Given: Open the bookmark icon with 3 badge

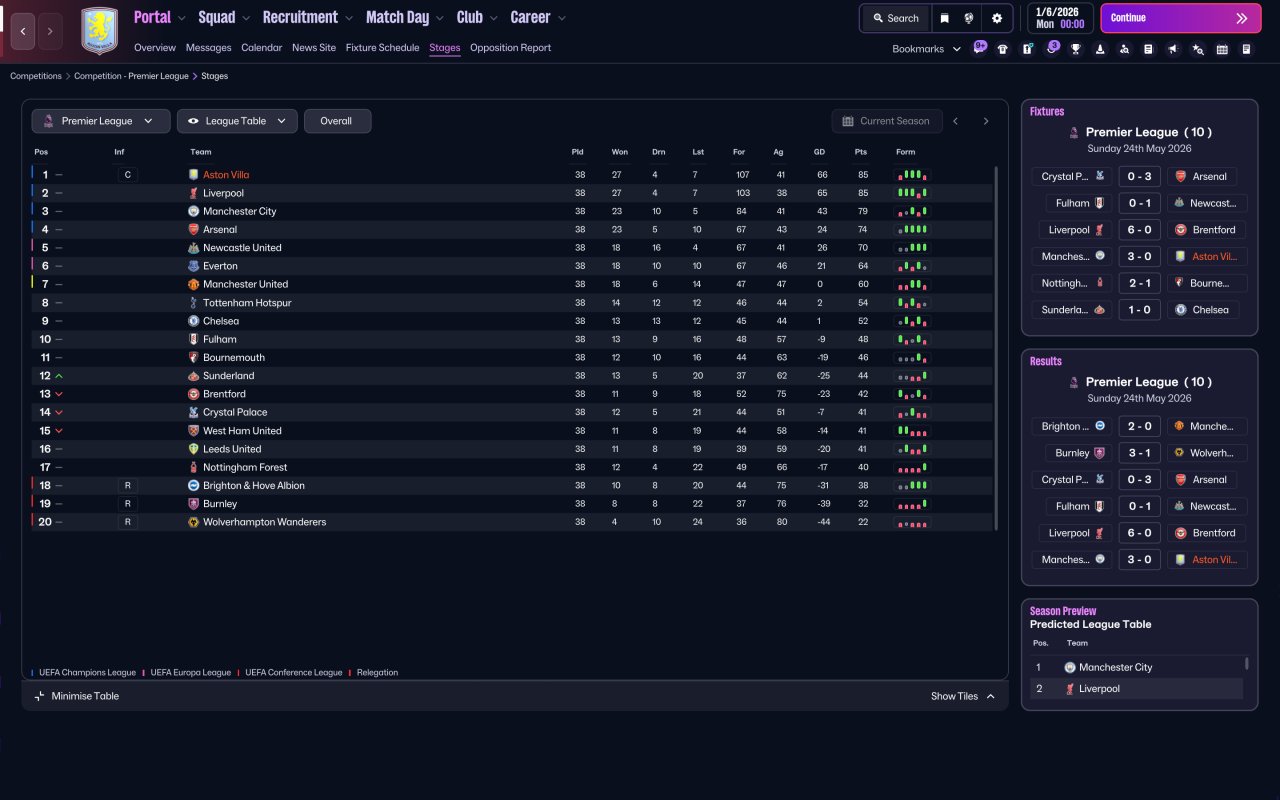Looking at the screenshot, I should pos(1051,48).
